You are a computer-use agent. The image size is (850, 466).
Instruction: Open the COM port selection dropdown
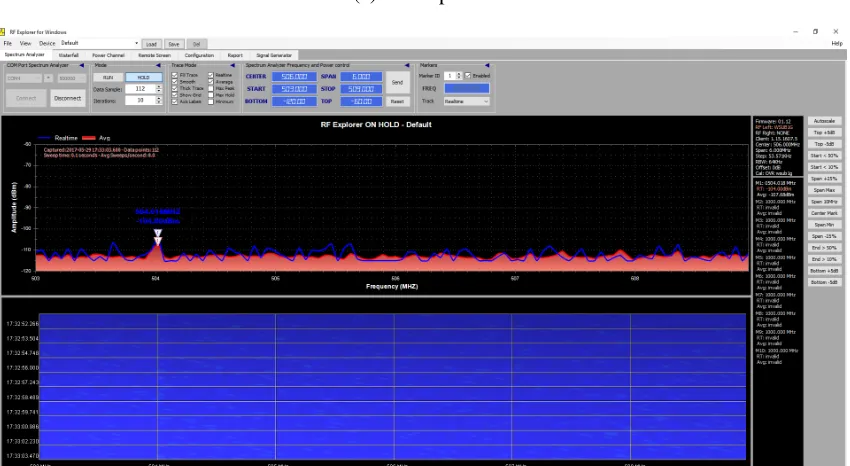click(x=24, y=78)
